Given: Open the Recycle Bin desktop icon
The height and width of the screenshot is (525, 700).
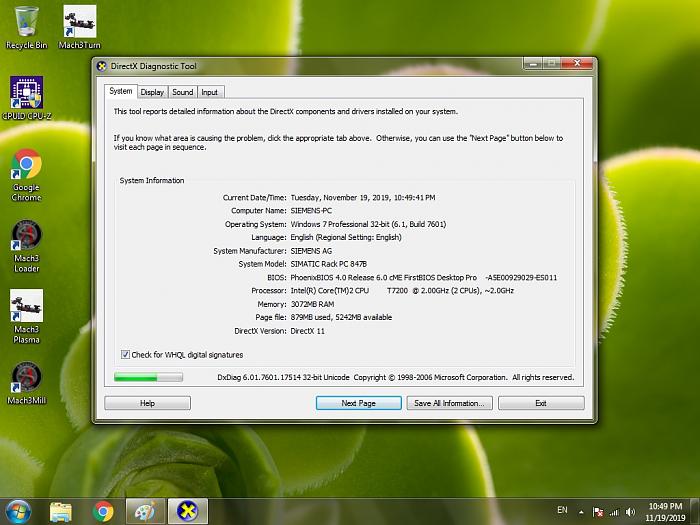Looking at the screenshot, I should click(x=26, y=27).
